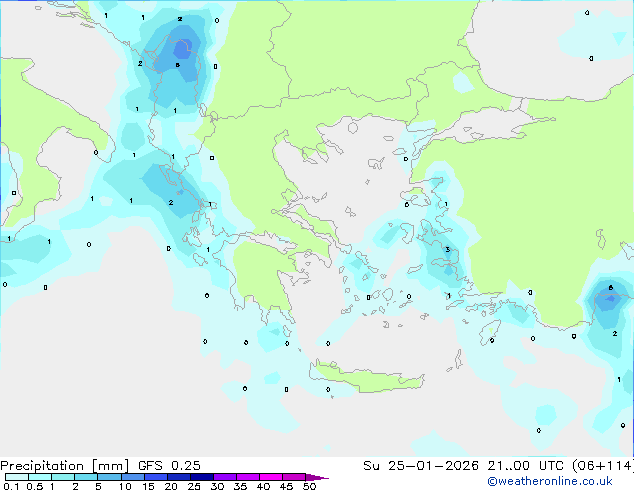Select the 30–35 mm purple legend swatch
Viewport: 634px width, 490px height.
click(x=225, y=477)
